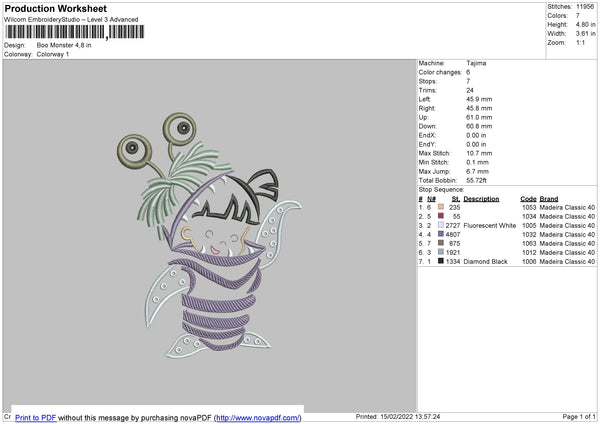Click the stitch count 4807 in stop sequence
Image resolution: width=600 pixels, height=424 pixels.
pos(453,234)
